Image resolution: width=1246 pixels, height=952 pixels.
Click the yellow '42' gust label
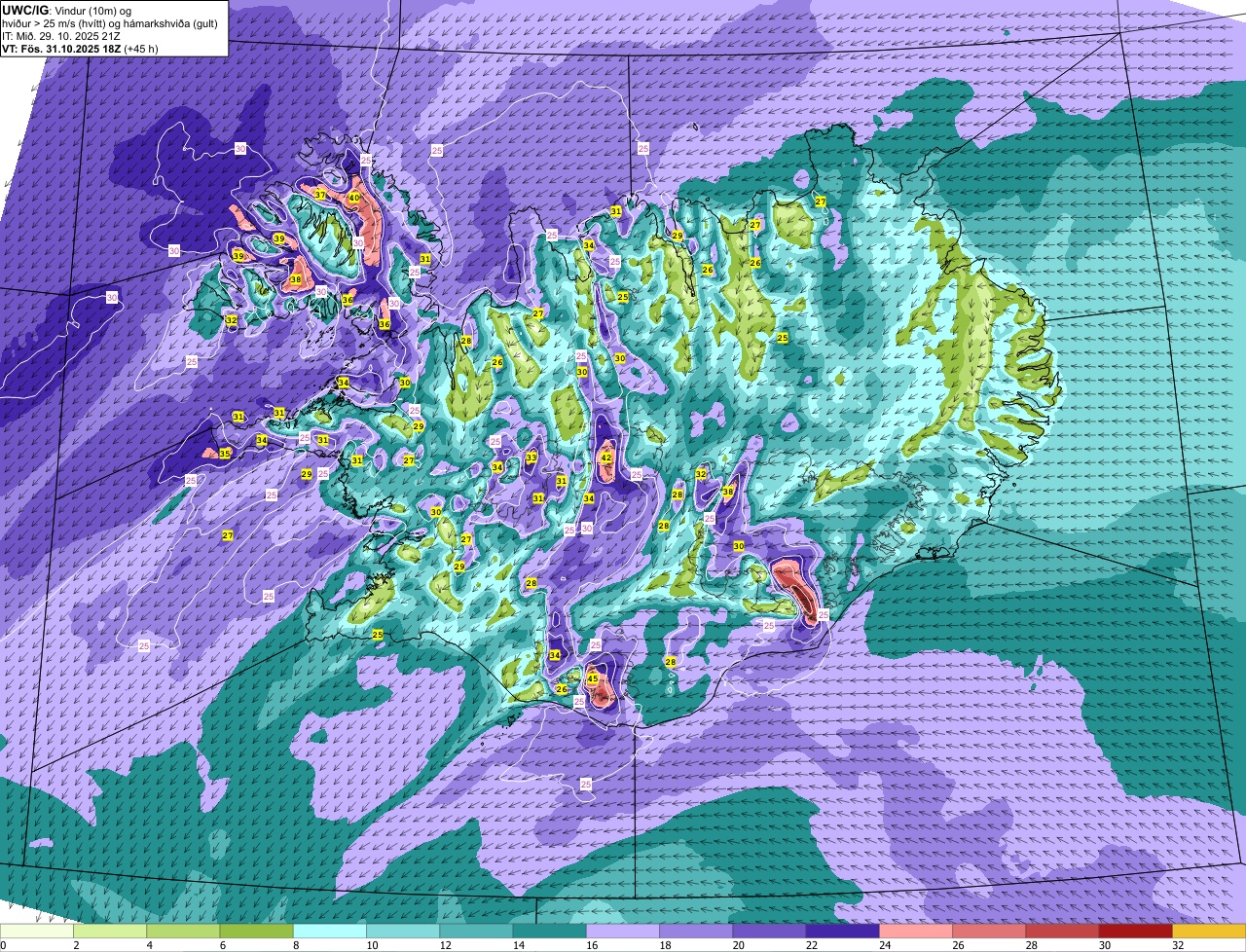(x=605, y=458)
